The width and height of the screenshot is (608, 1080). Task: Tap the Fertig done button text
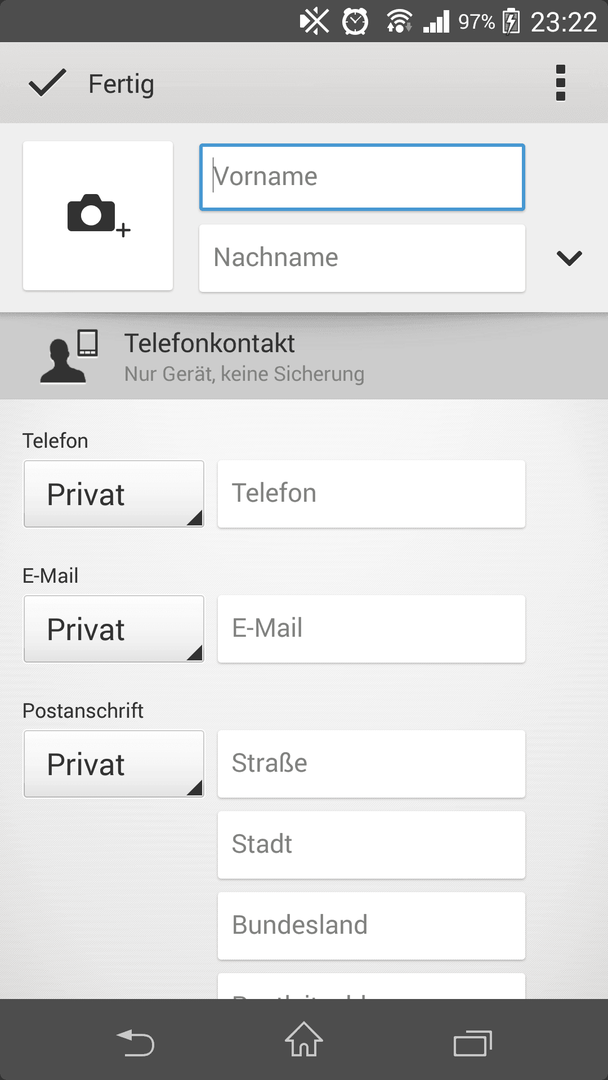pos(121,85)
